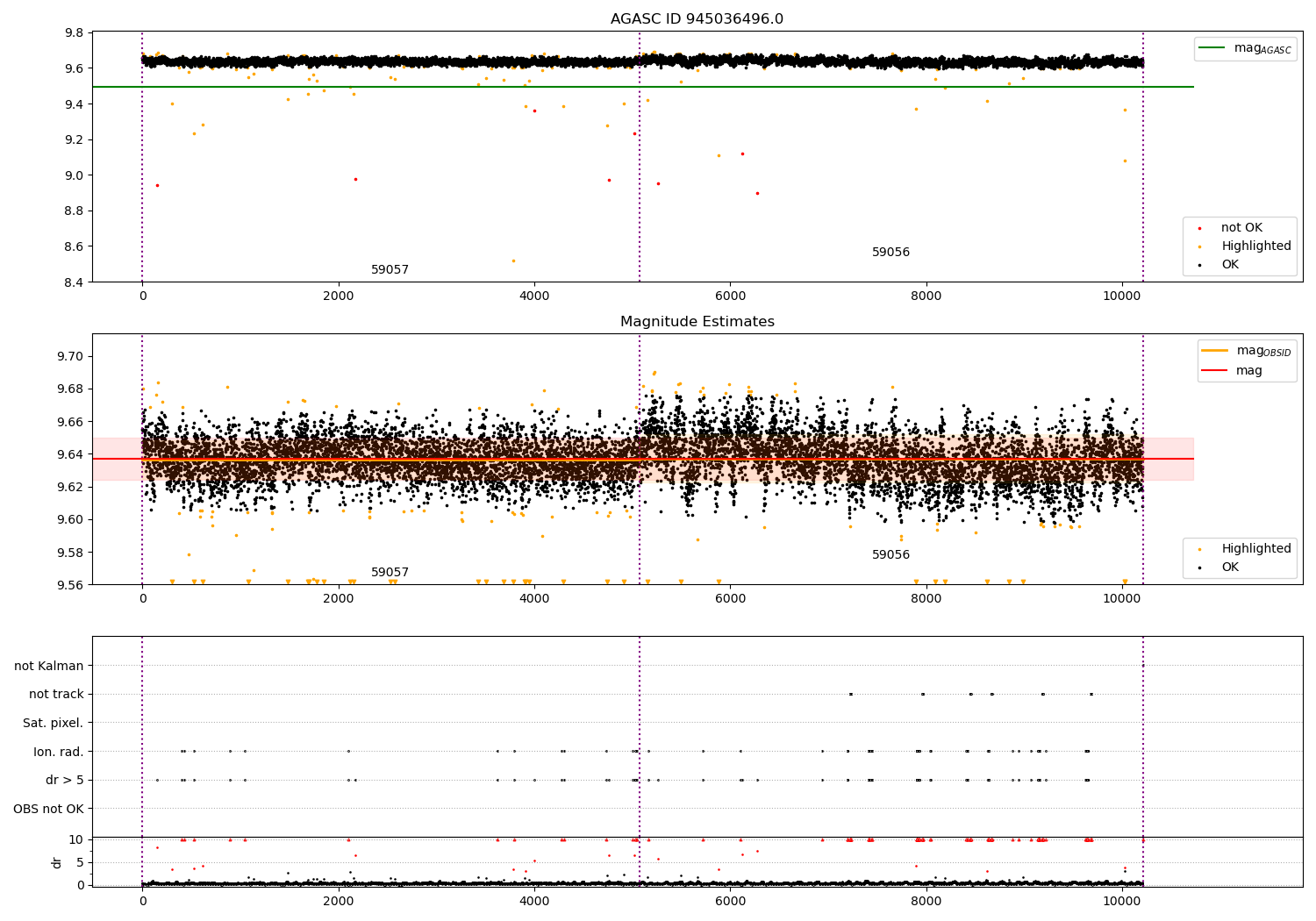The height and width of the screenshot is (921, 1316).
Task: Click the 9.8 y-axis tick label
Action: click(x=75, y=33)
